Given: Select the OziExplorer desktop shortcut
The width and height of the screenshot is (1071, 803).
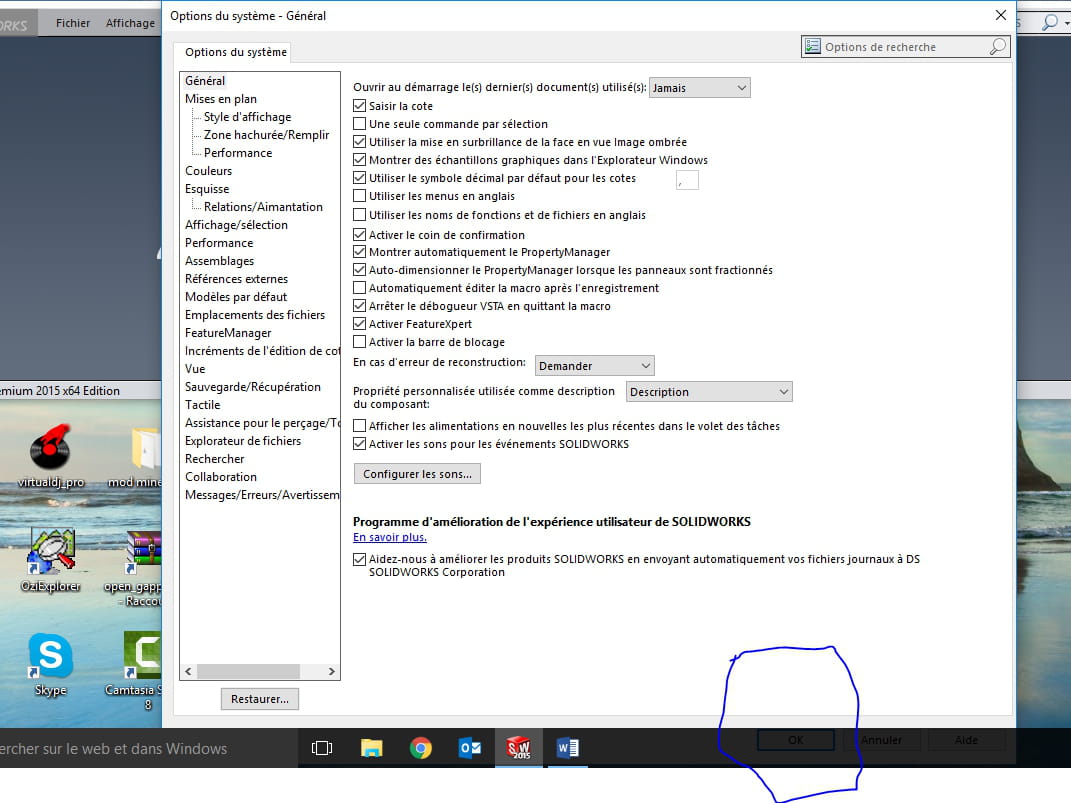Looking at the screenshot, I should pos(51,561).
